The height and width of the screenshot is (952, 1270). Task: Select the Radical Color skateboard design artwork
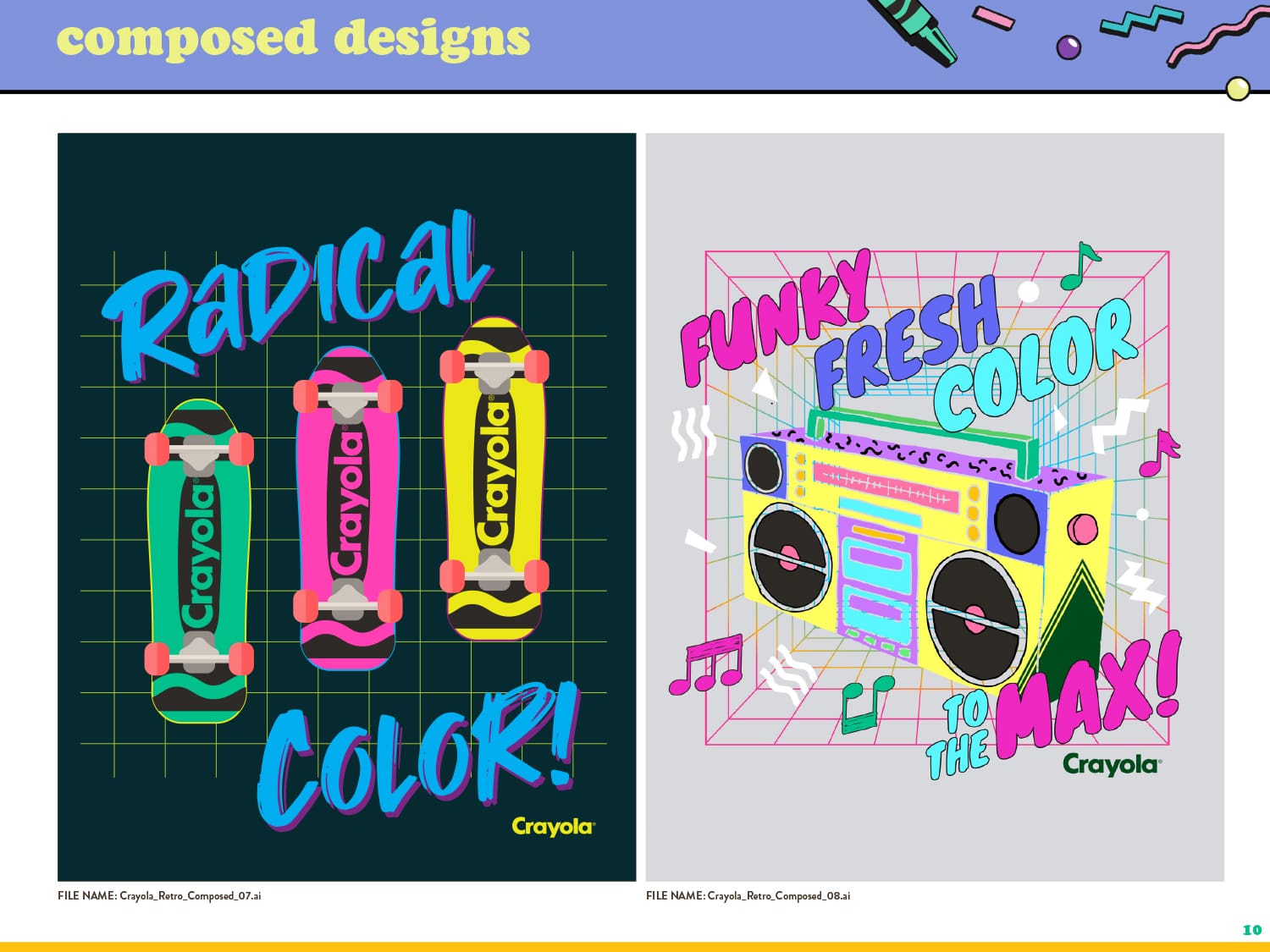347,507
